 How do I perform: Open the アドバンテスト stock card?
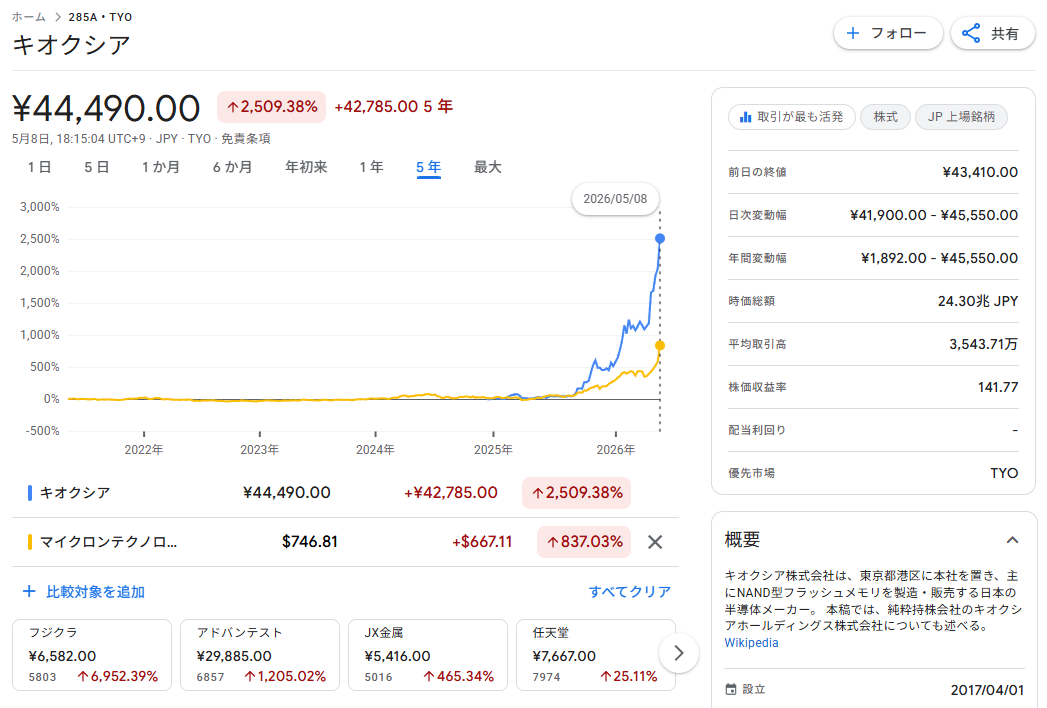(x=260, y=655)
